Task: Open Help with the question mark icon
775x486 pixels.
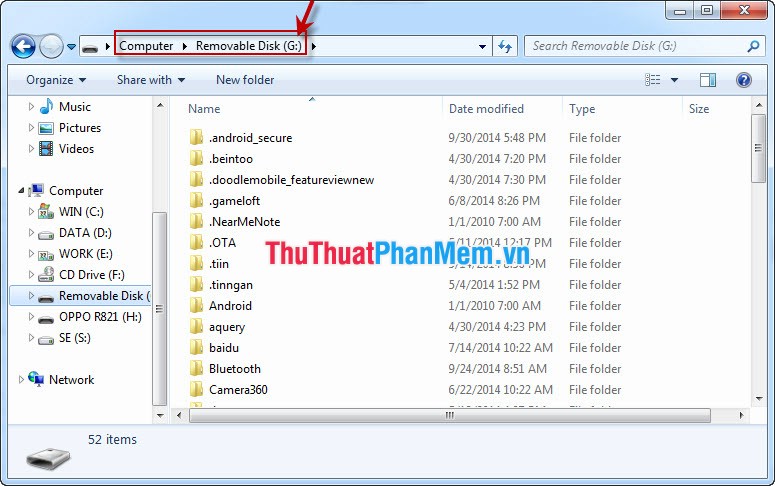Action: tap(743, 80)
